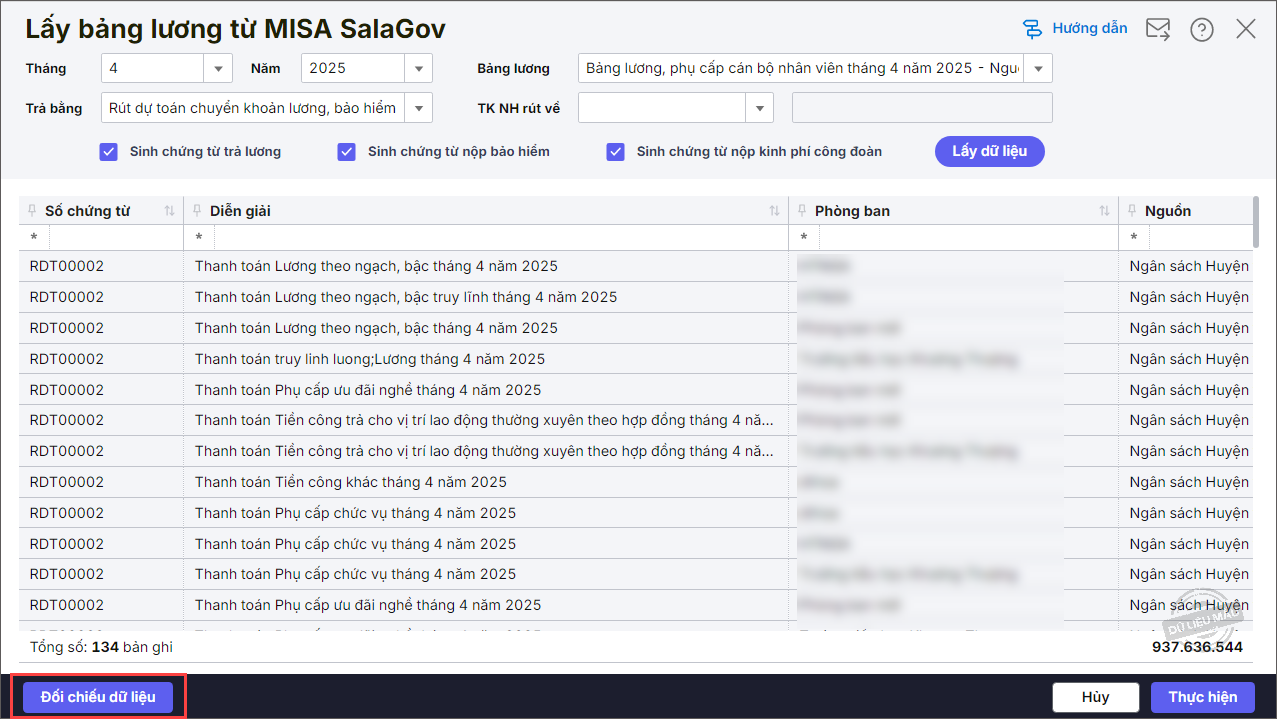
Task: Click the total amount 937.636.544
Action: [1197, 647]
